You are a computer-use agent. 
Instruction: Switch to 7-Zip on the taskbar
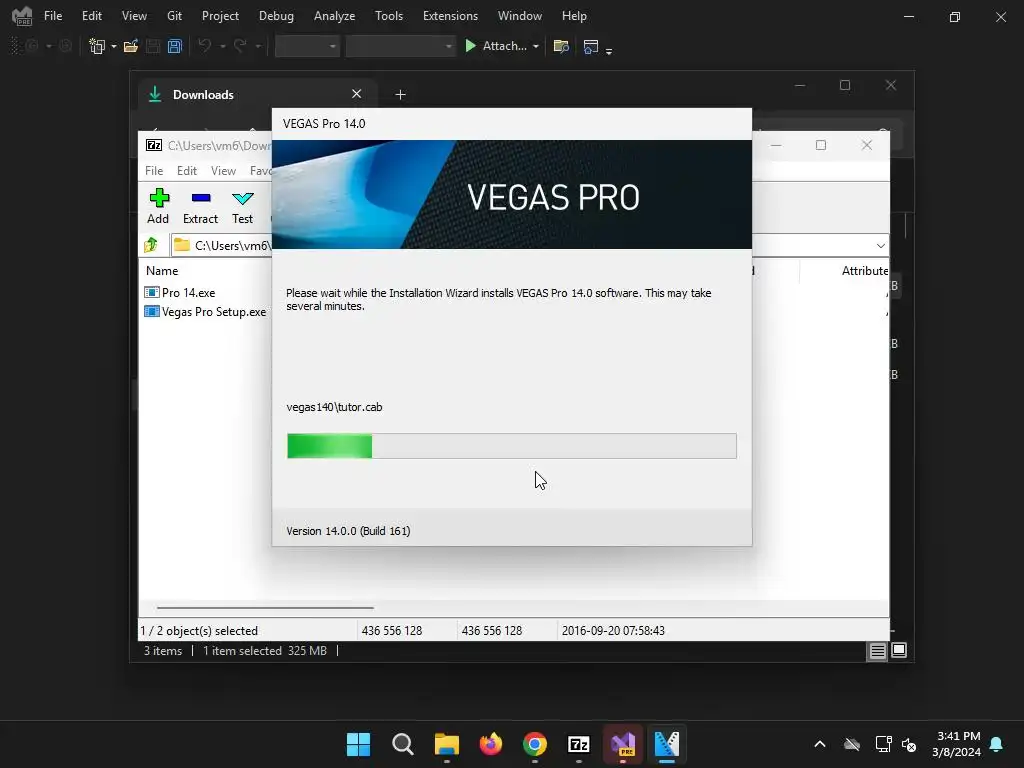coord(579,744)
